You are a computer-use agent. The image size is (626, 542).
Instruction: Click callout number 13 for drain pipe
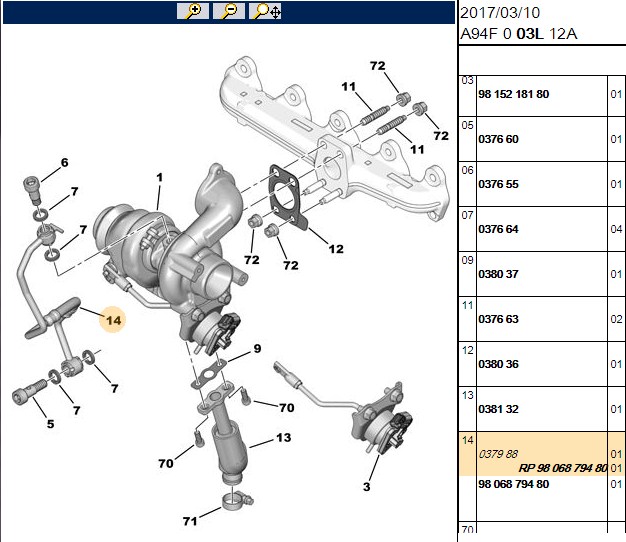[x=283, y=437]
